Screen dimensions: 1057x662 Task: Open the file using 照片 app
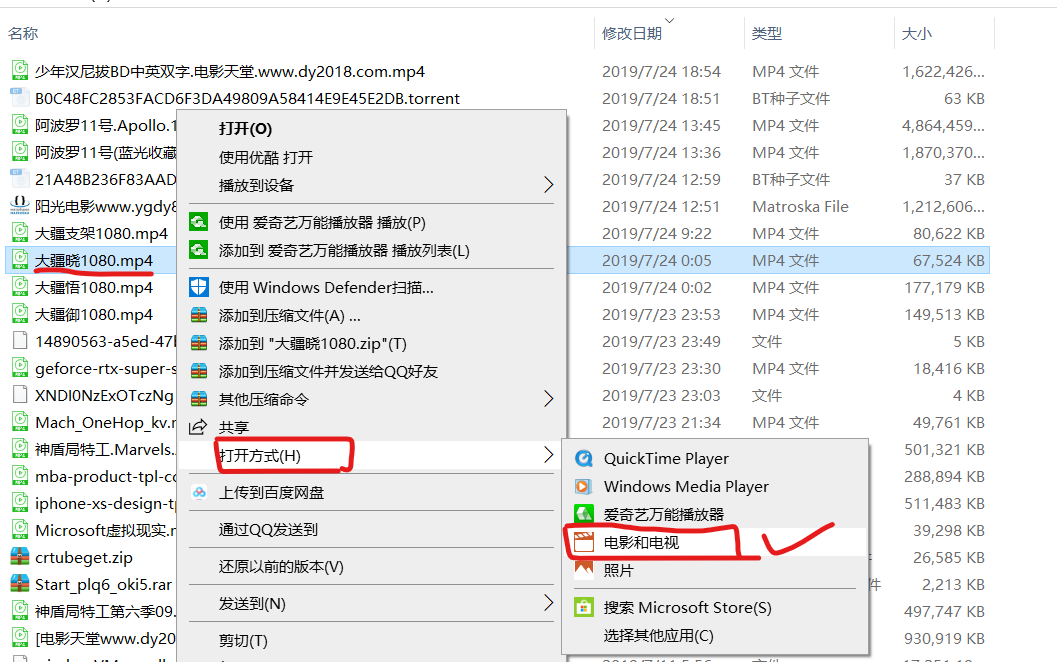coord(620,567)
